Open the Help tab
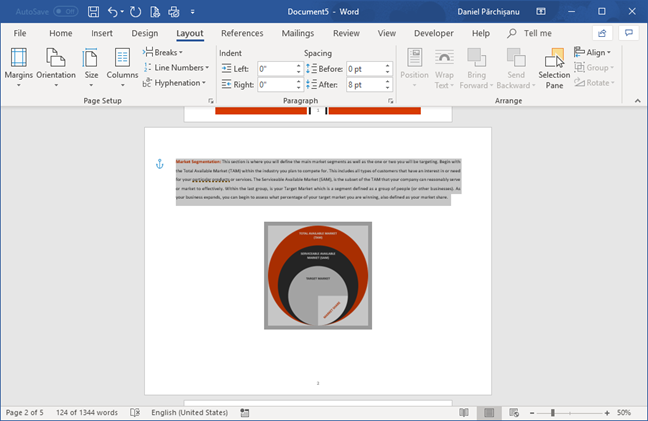648x421 pixels. click(x=481, y=33)
